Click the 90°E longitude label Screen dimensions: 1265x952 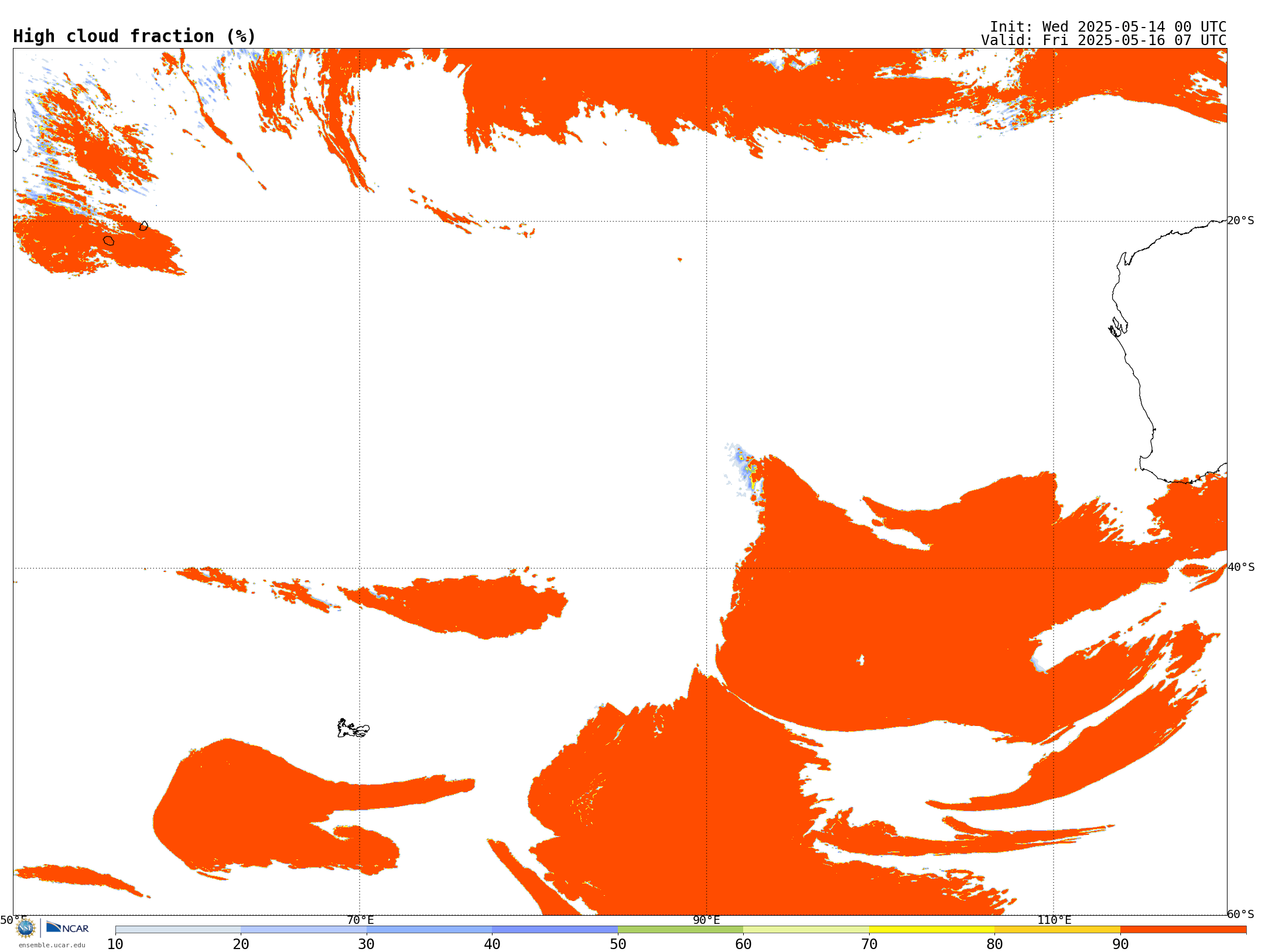706,920
